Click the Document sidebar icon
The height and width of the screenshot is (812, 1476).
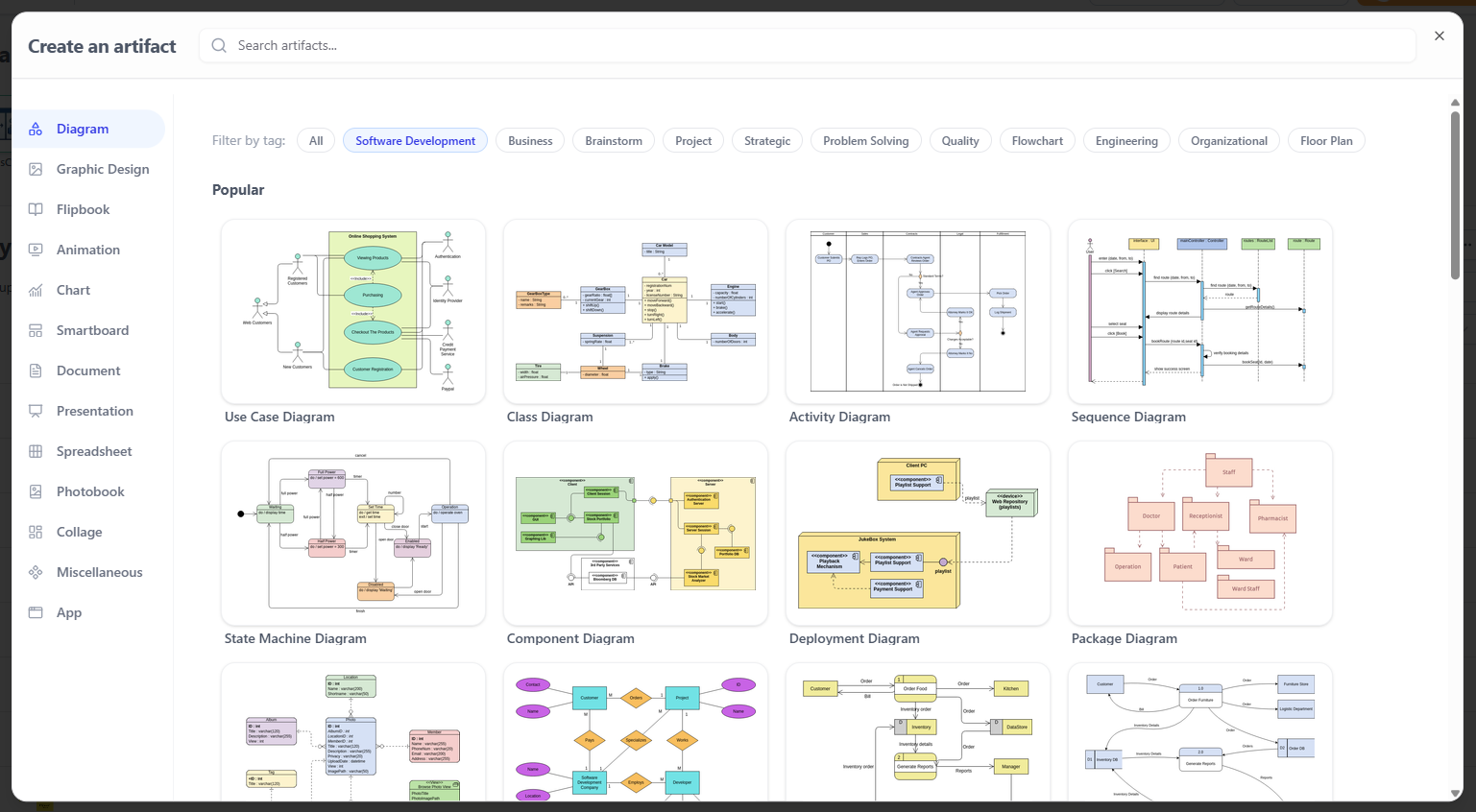point(36,370)
